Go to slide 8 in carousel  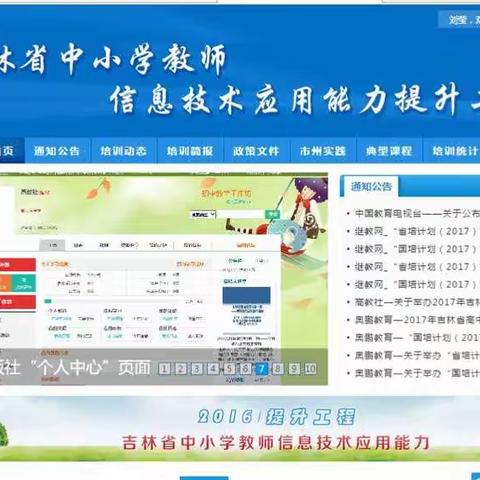[278, 369]
